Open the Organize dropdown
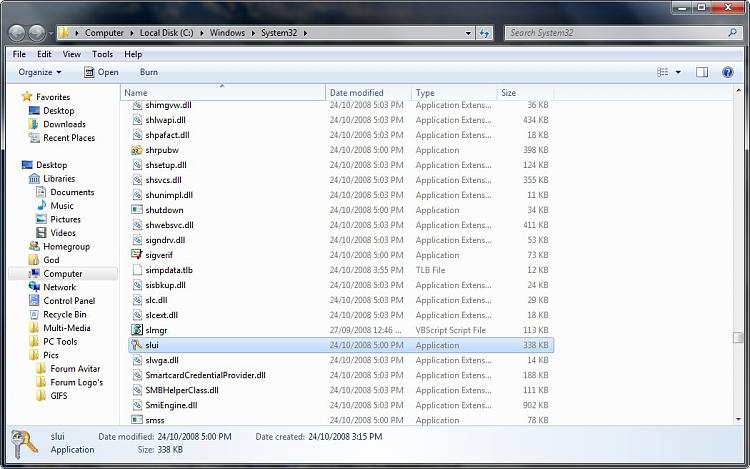 click(x=40, y=72)
